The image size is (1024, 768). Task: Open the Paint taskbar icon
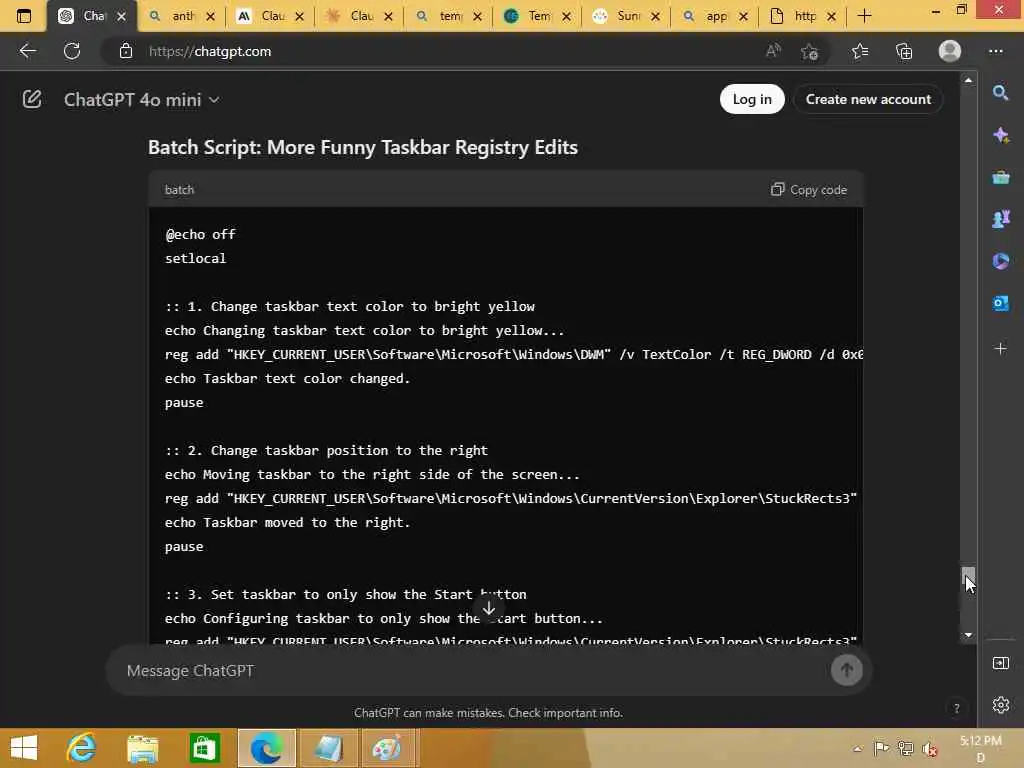click(x=387, y=748)
